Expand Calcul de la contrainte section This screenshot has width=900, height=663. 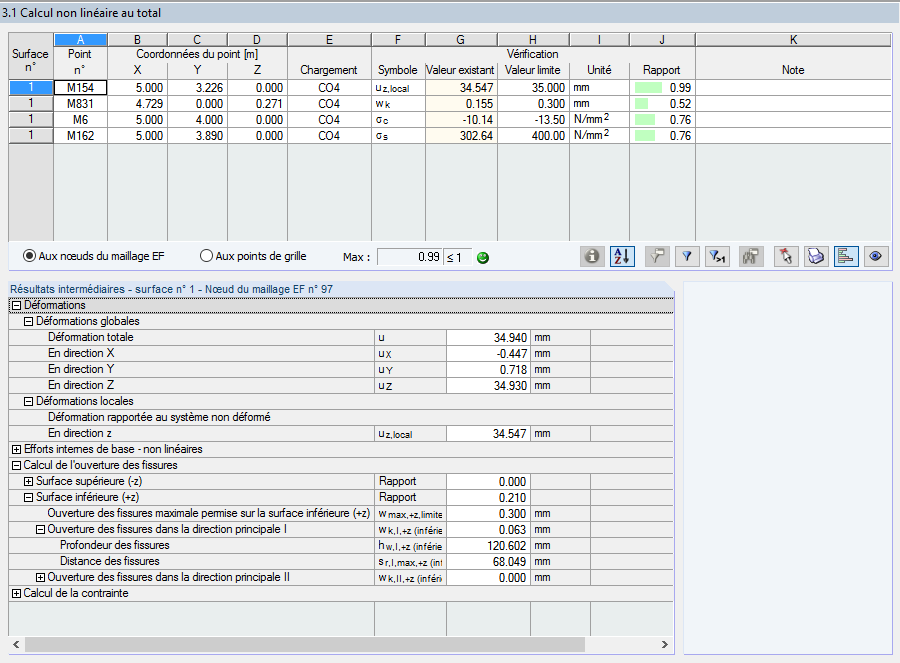click(16, 594)
